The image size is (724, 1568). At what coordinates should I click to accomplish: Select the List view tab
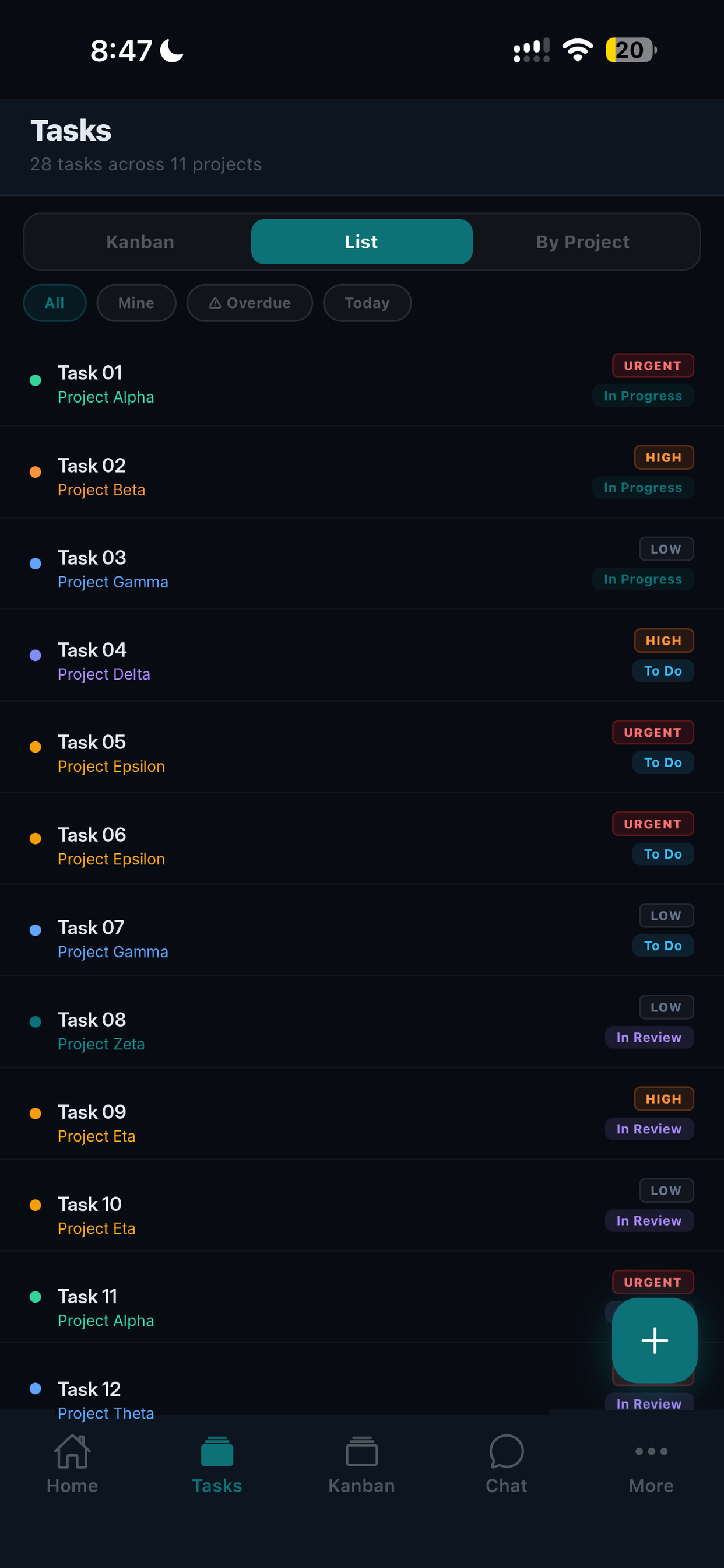pos(361,242)
